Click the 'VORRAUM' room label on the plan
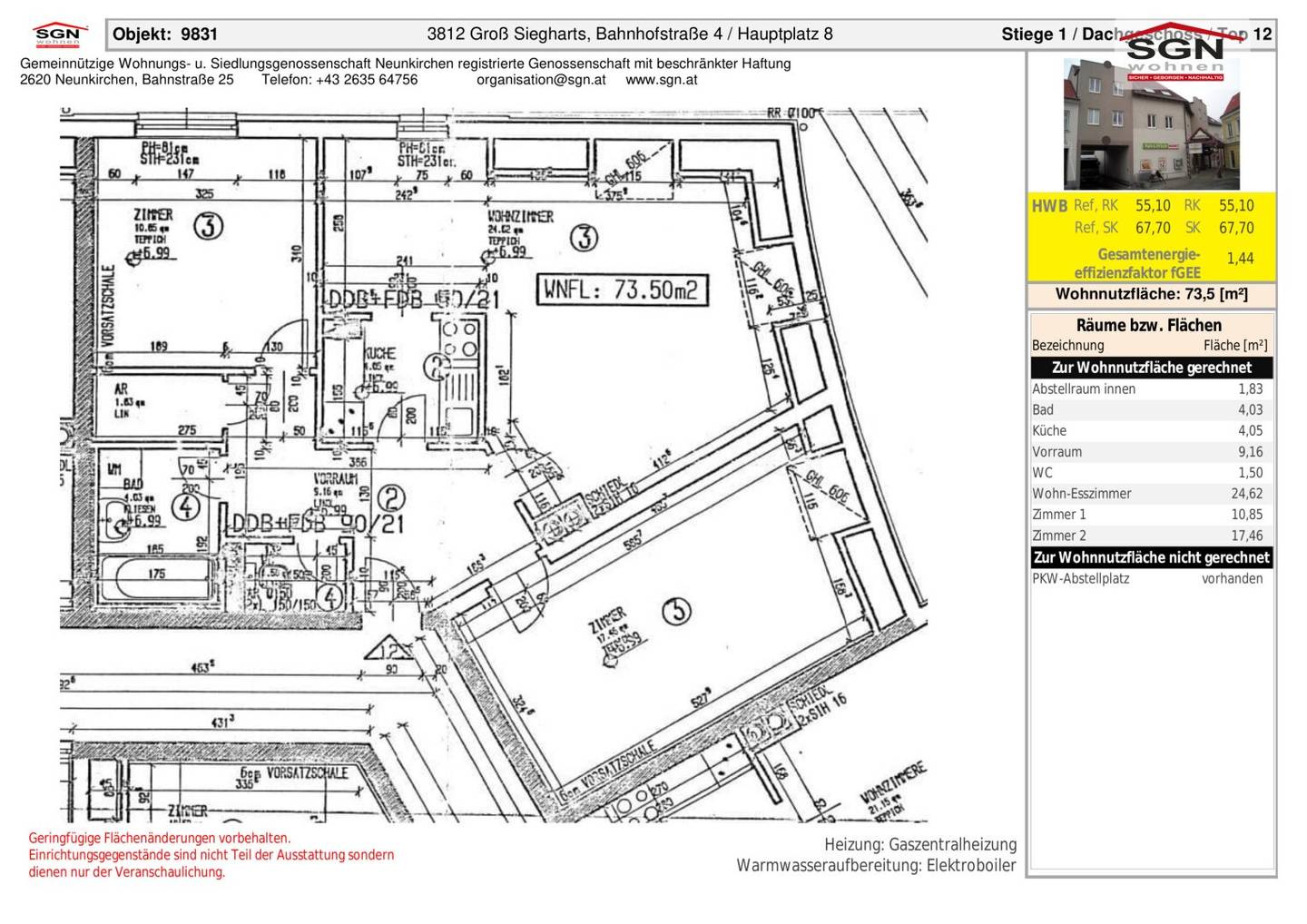 click(x=335, y=478)
